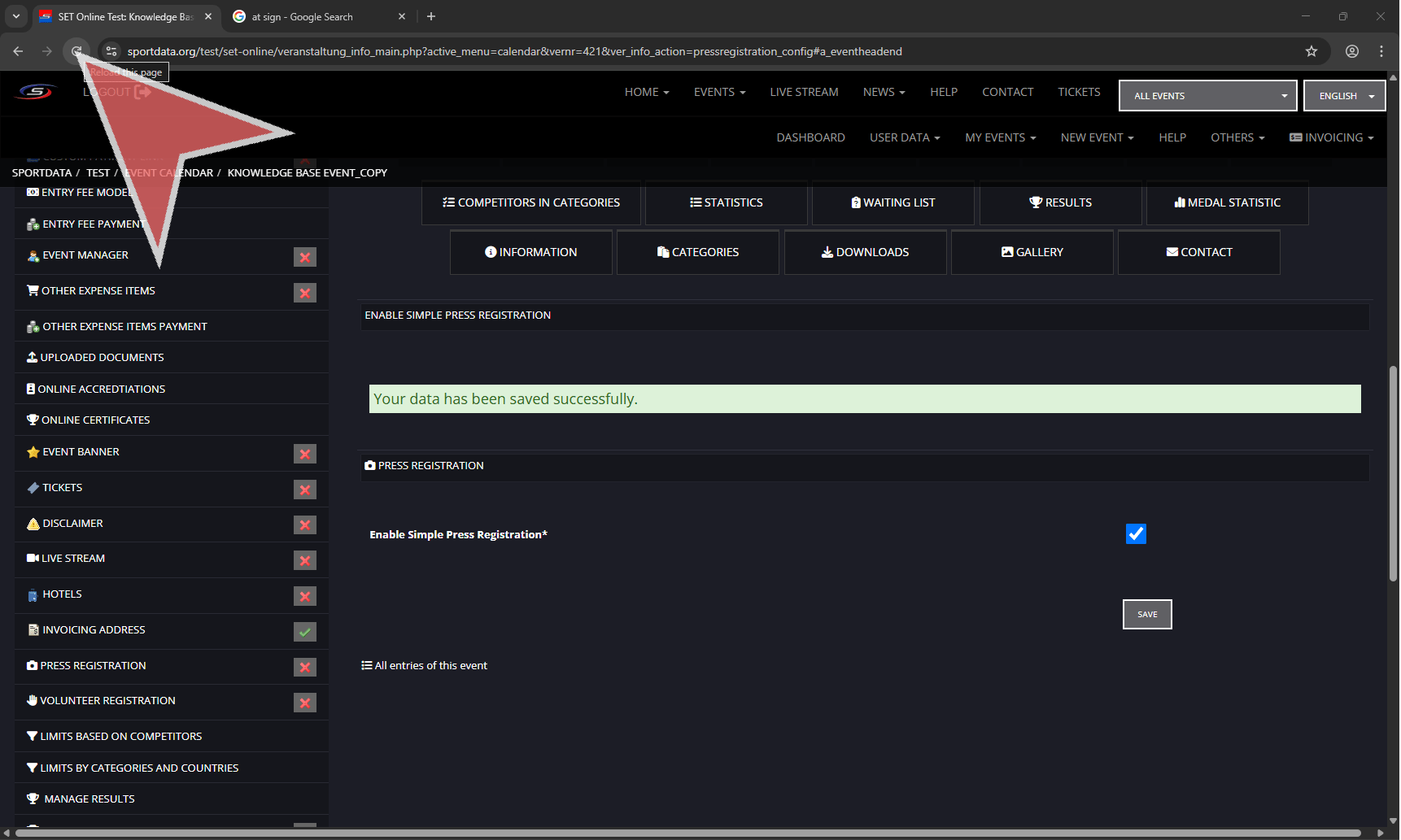Viewport: 1401px width, 840px height.
Task: Bookmark this page with the star icon
Action: coord(1312,51)
